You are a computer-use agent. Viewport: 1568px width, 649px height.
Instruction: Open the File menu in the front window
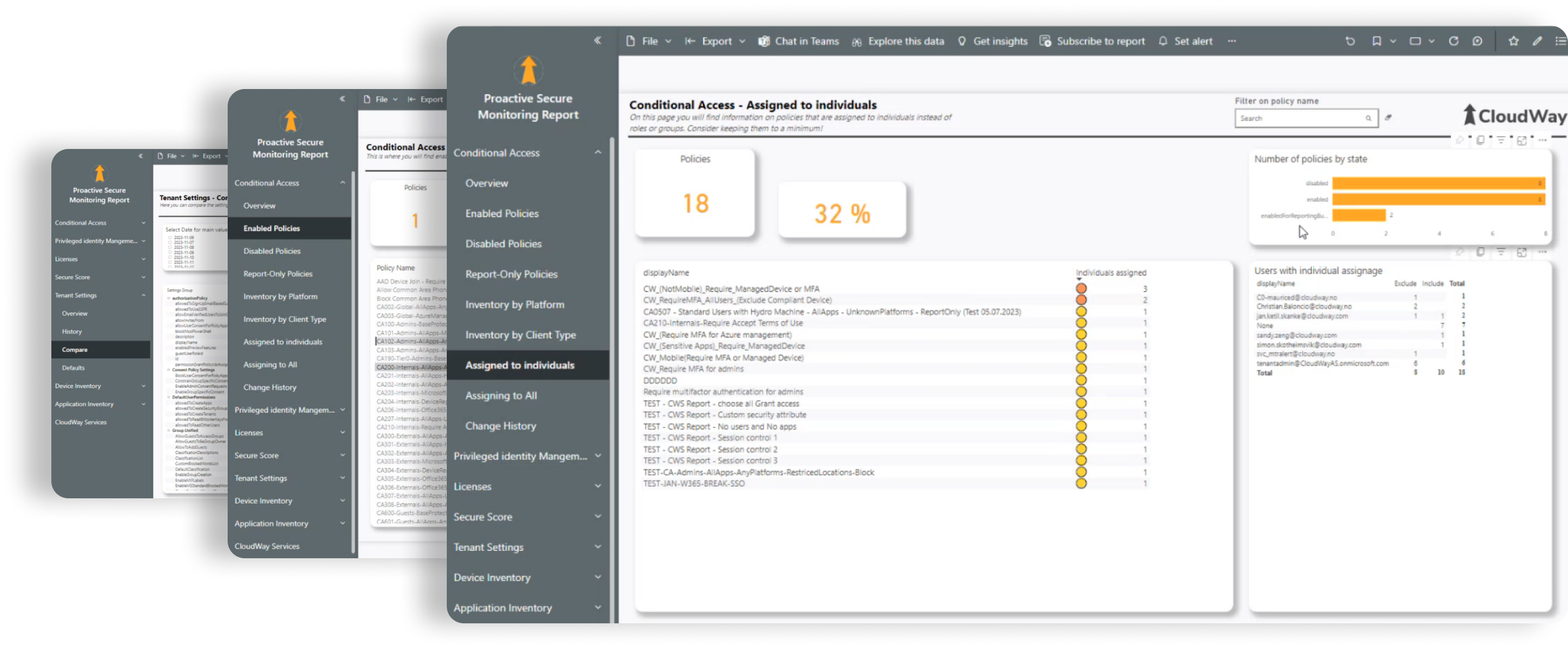[x=648, y=42]
